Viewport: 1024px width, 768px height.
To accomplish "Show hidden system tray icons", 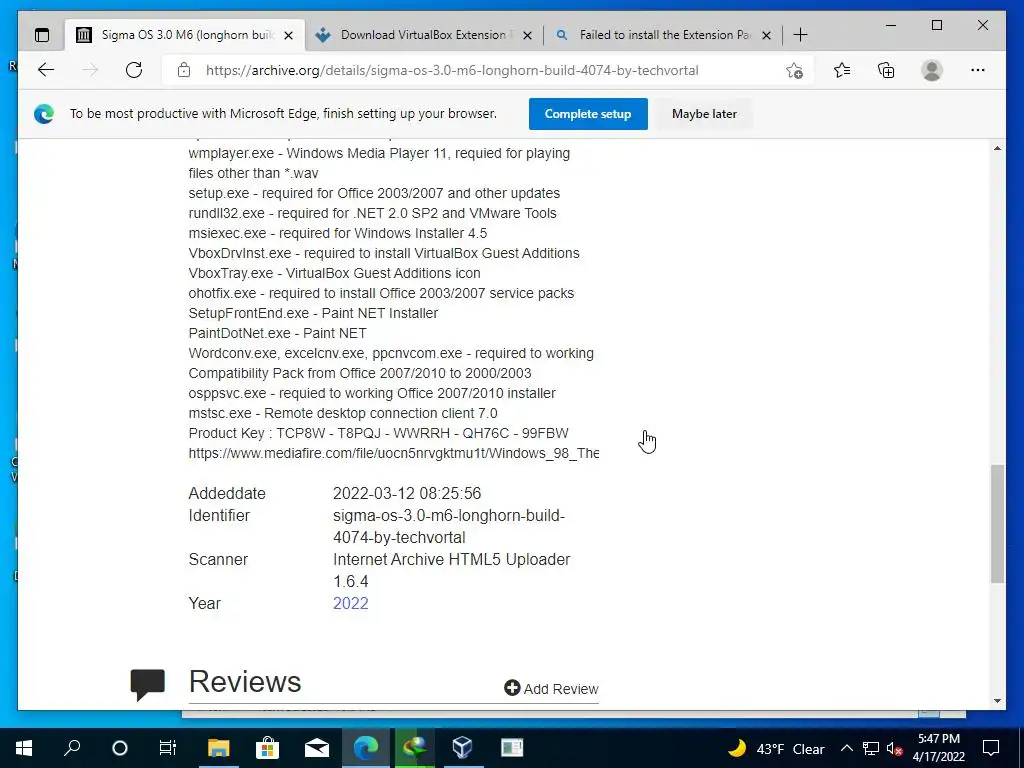I will (846, 748).
